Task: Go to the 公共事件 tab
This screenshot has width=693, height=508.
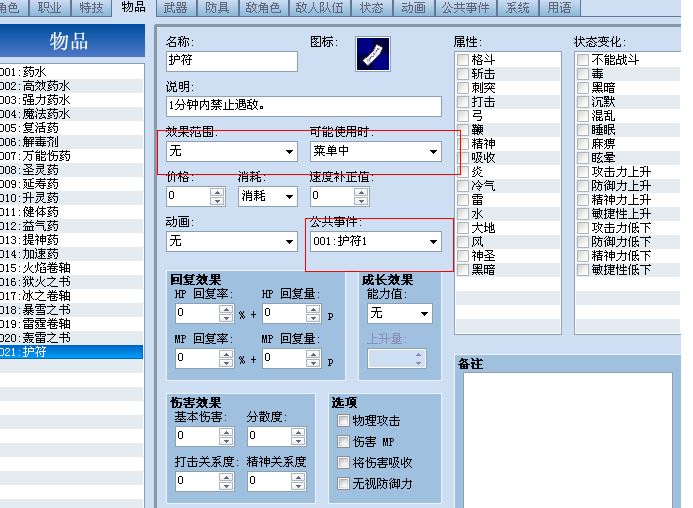Action: point(465,8)
